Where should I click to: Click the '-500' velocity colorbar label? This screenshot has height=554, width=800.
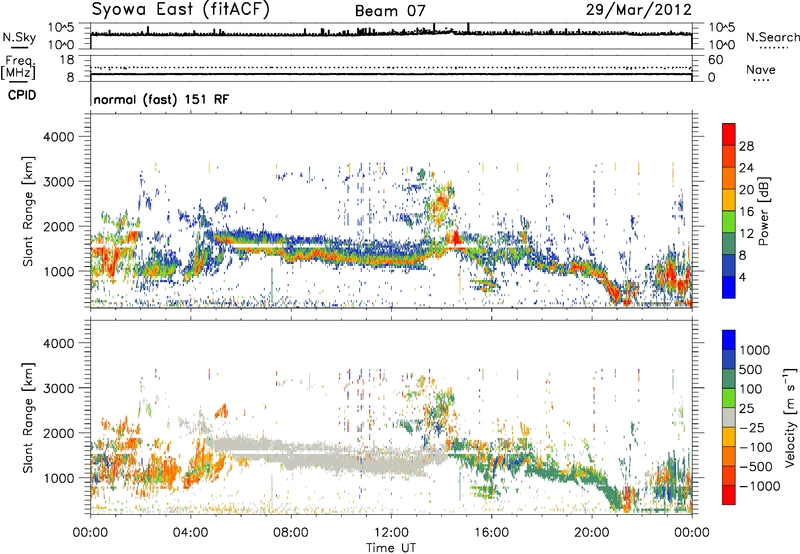pyautogui.click(x=756, y=466)
